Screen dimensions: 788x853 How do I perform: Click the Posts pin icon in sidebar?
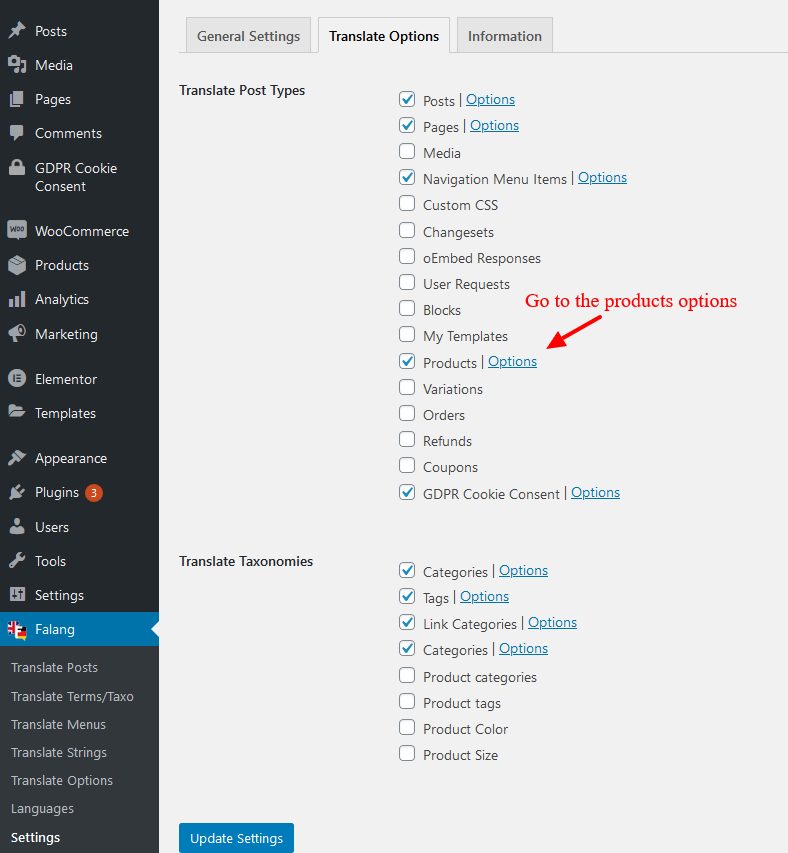[17, 30]
